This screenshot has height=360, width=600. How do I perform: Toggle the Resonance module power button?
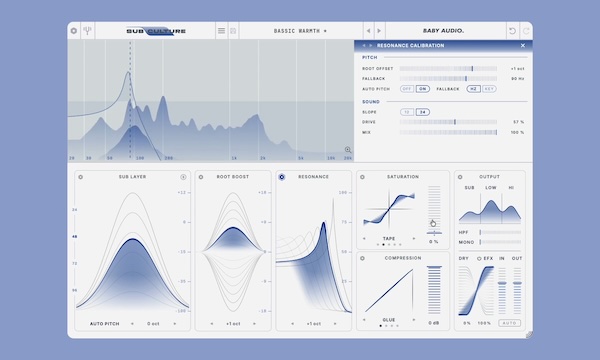[282, 177]
